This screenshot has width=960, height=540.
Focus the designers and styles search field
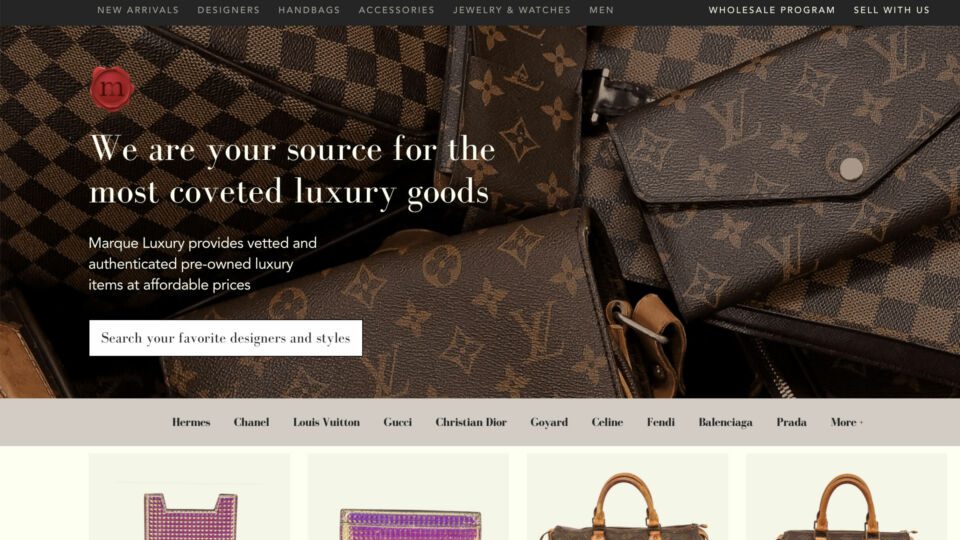225,338
